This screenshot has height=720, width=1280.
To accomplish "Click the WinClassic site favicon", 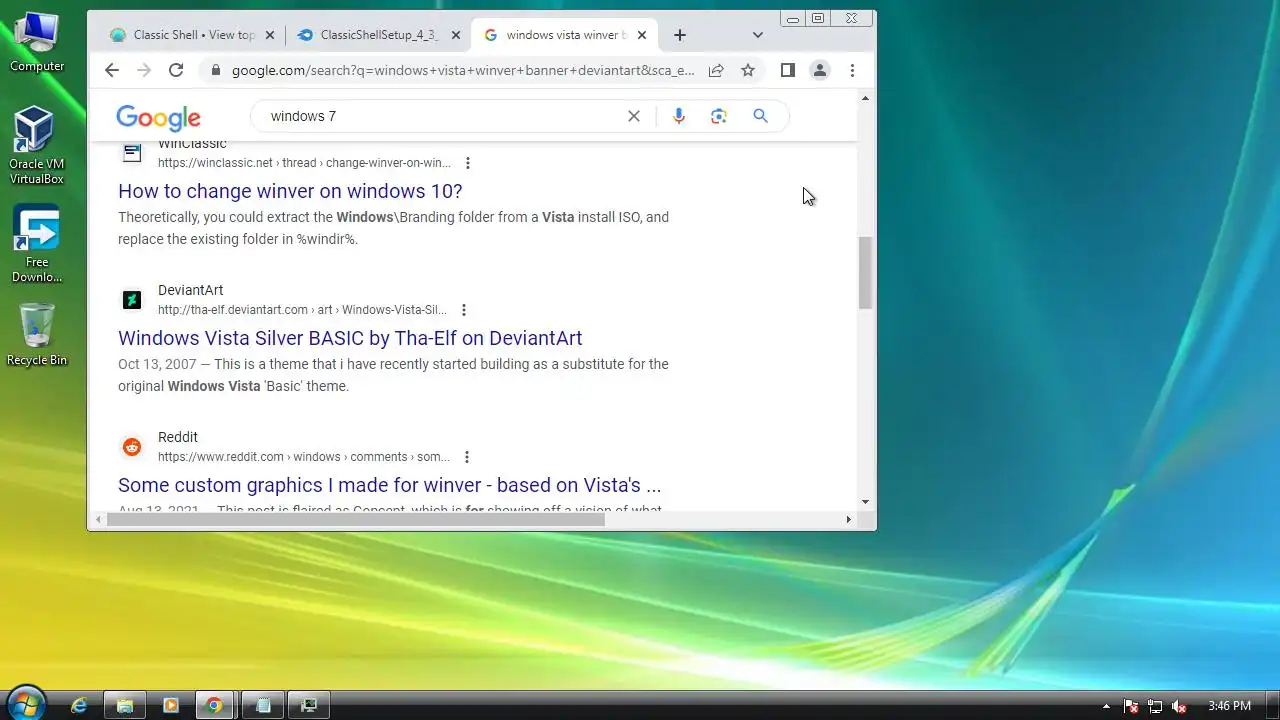I will (x=132, y=153).
